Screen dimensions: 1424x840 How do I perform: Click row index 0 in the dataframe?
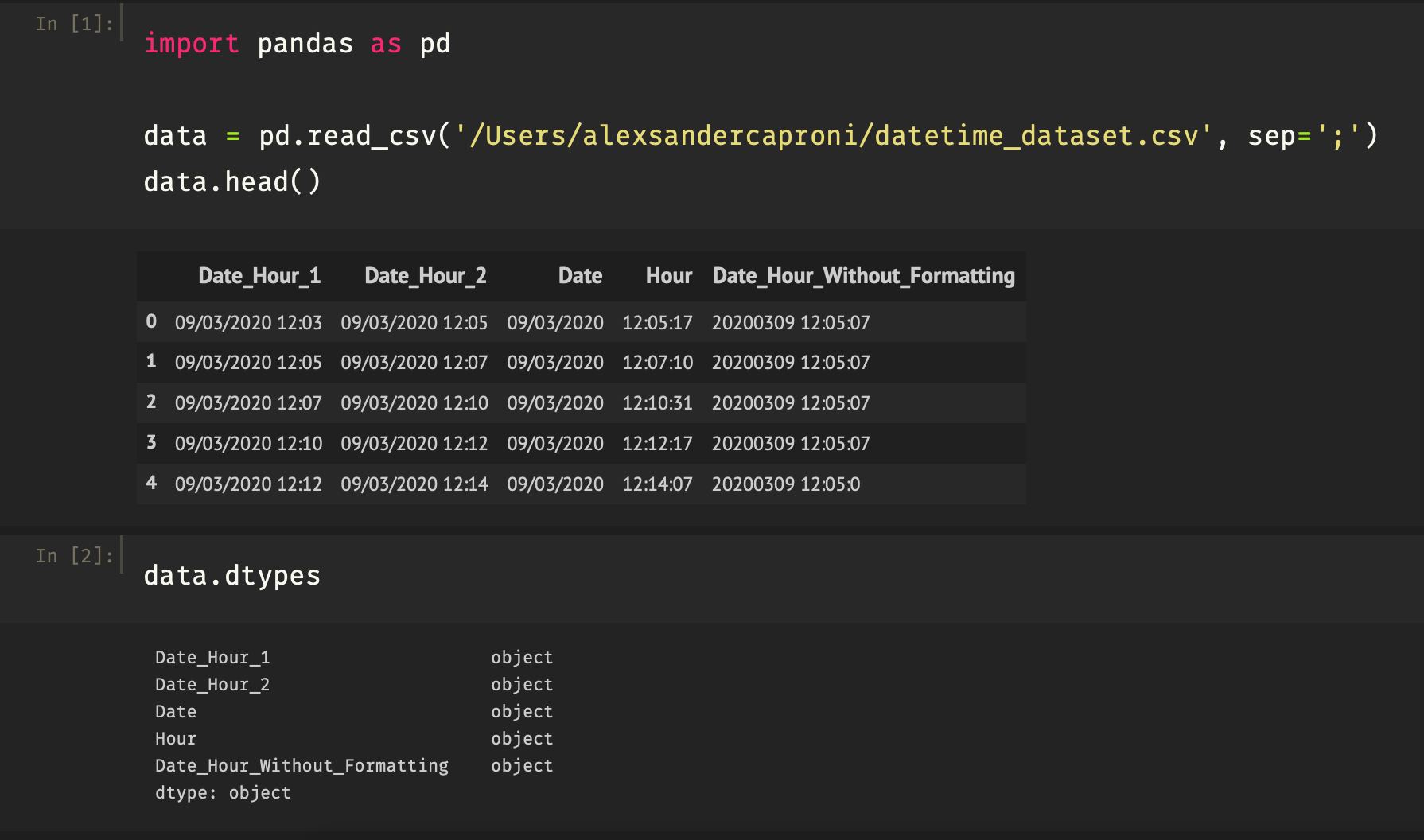(151, 321)
